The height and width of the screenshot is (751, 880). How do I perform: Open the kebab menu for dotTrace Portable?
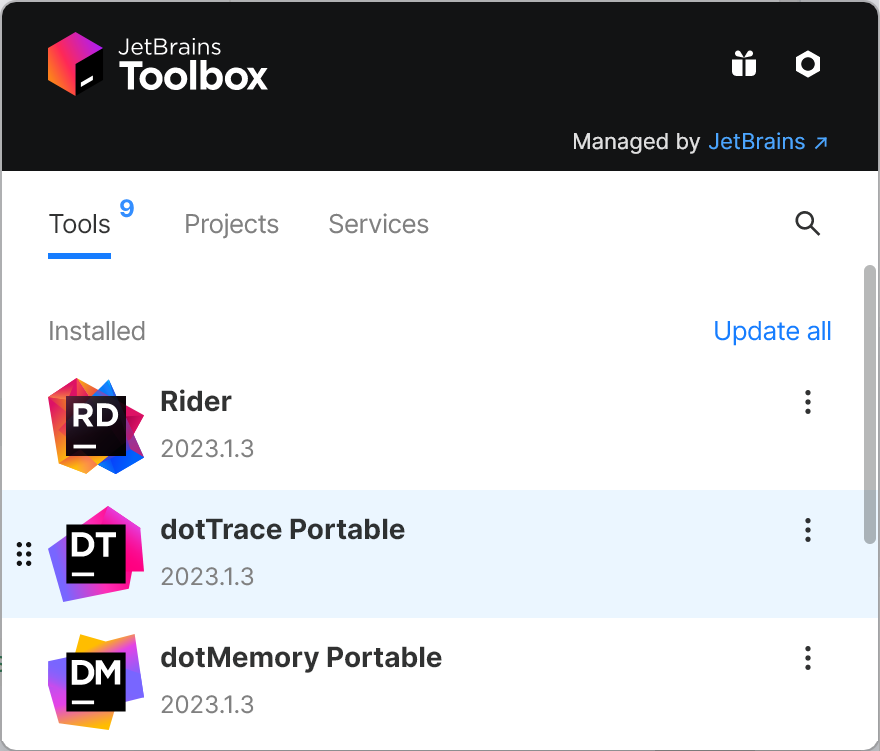click(807, 530)
